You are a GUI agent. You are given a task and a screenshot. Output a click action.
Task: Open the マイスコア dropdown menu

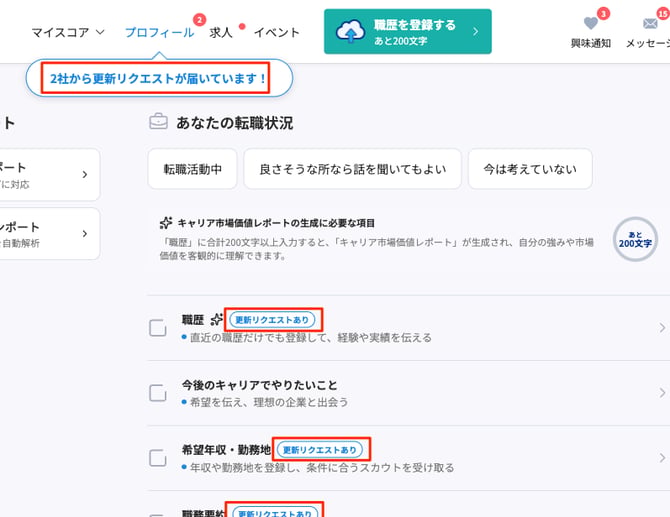(x=68, y=32)
